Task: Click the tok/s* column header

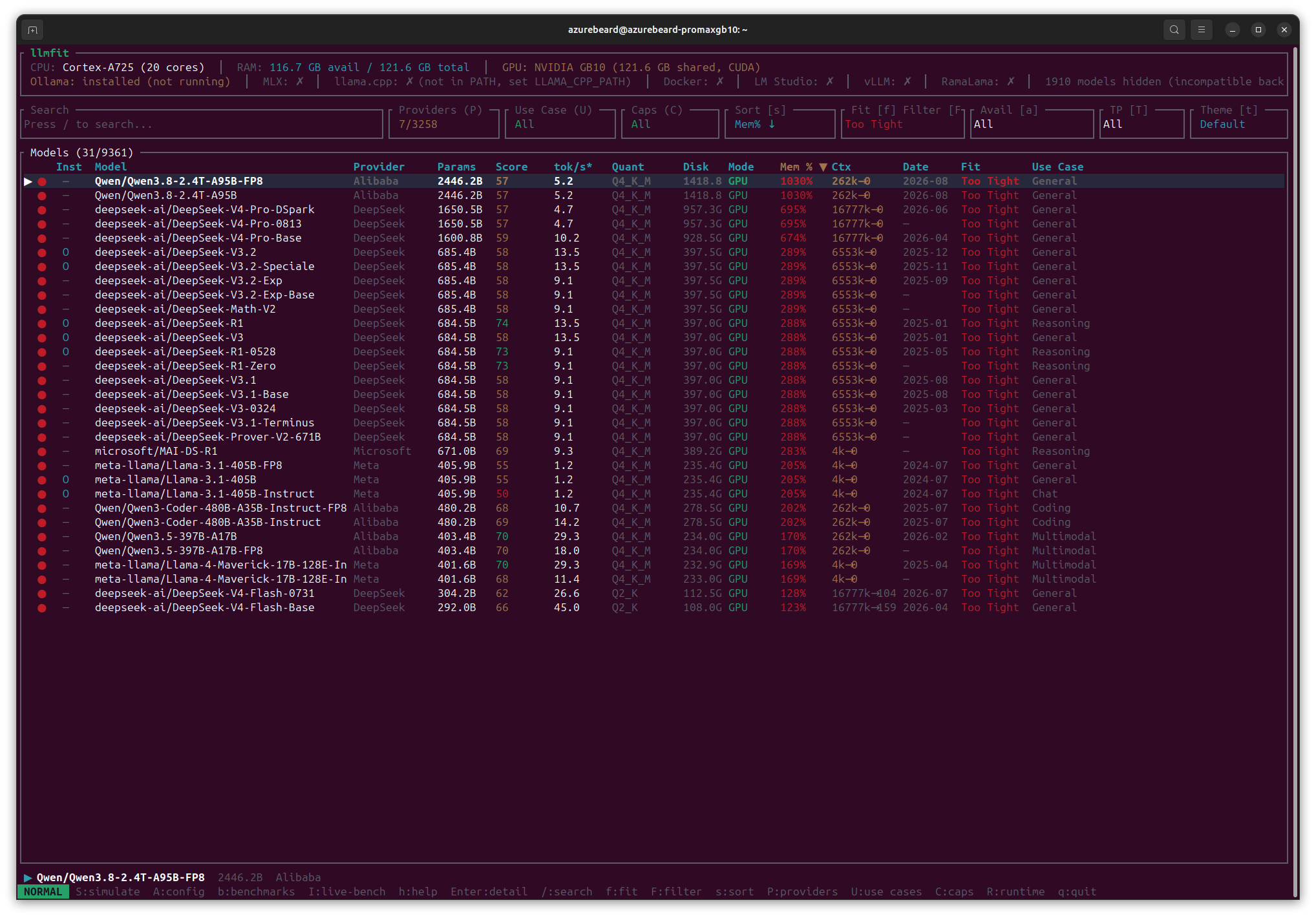Action: [x=573, y=167]
